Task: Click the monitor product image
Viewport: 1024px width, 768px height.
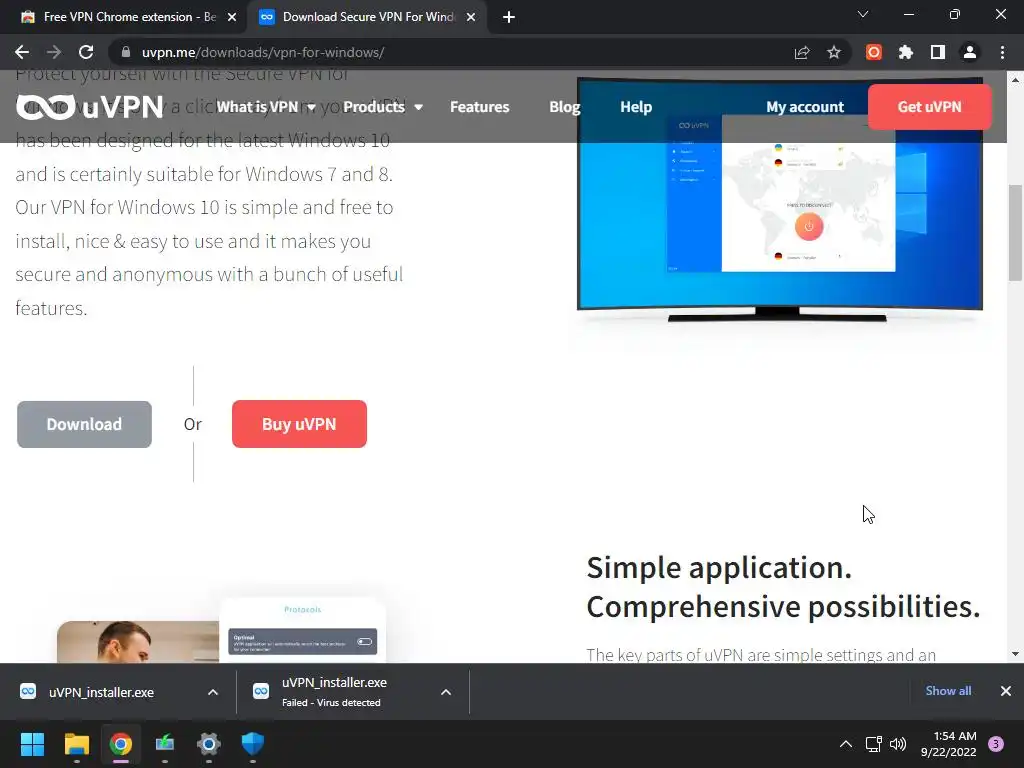Action: [x=780, y=200]
